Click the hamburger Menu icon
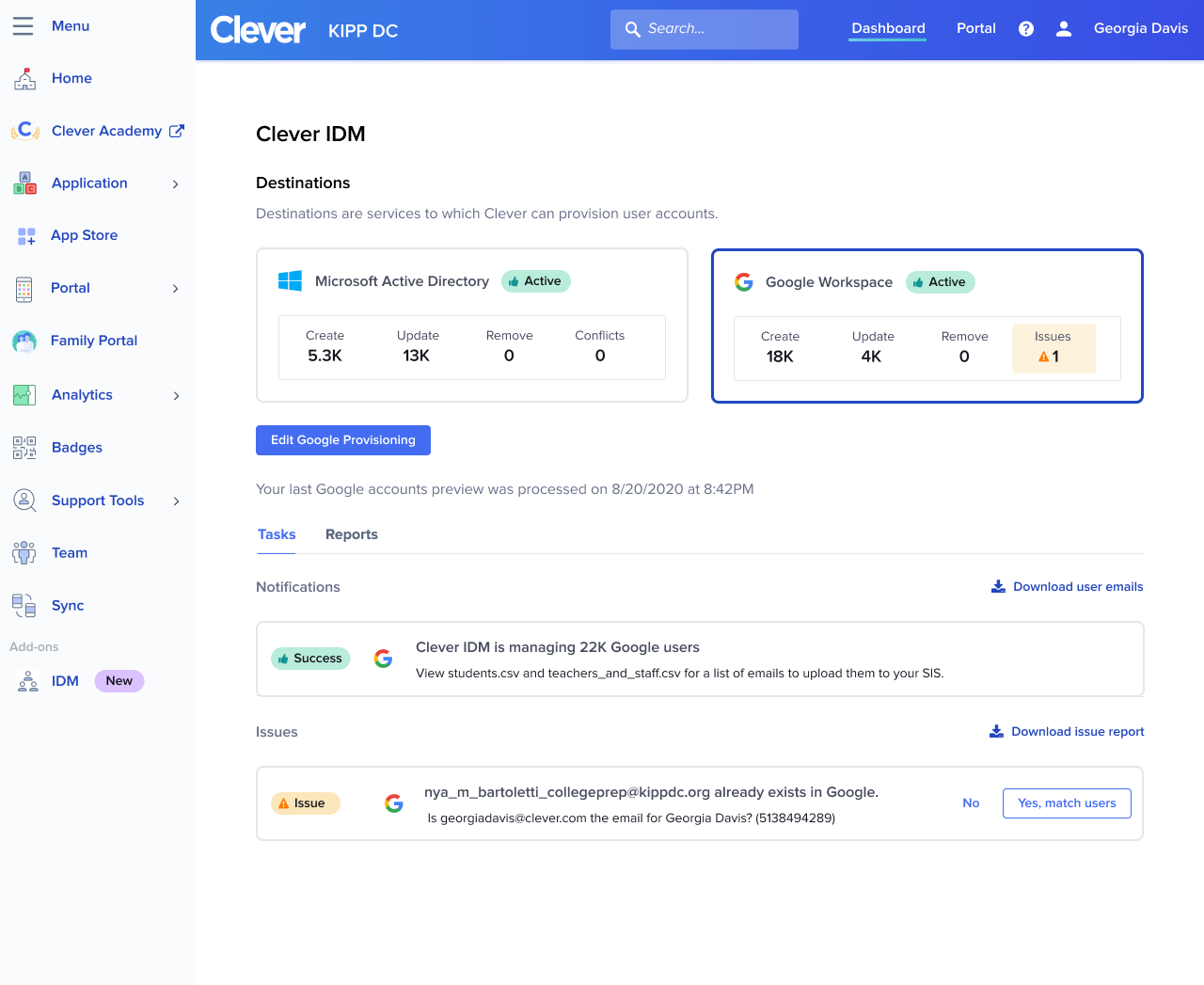This screenshot has width=1204, height=985. tap(24, 25)
